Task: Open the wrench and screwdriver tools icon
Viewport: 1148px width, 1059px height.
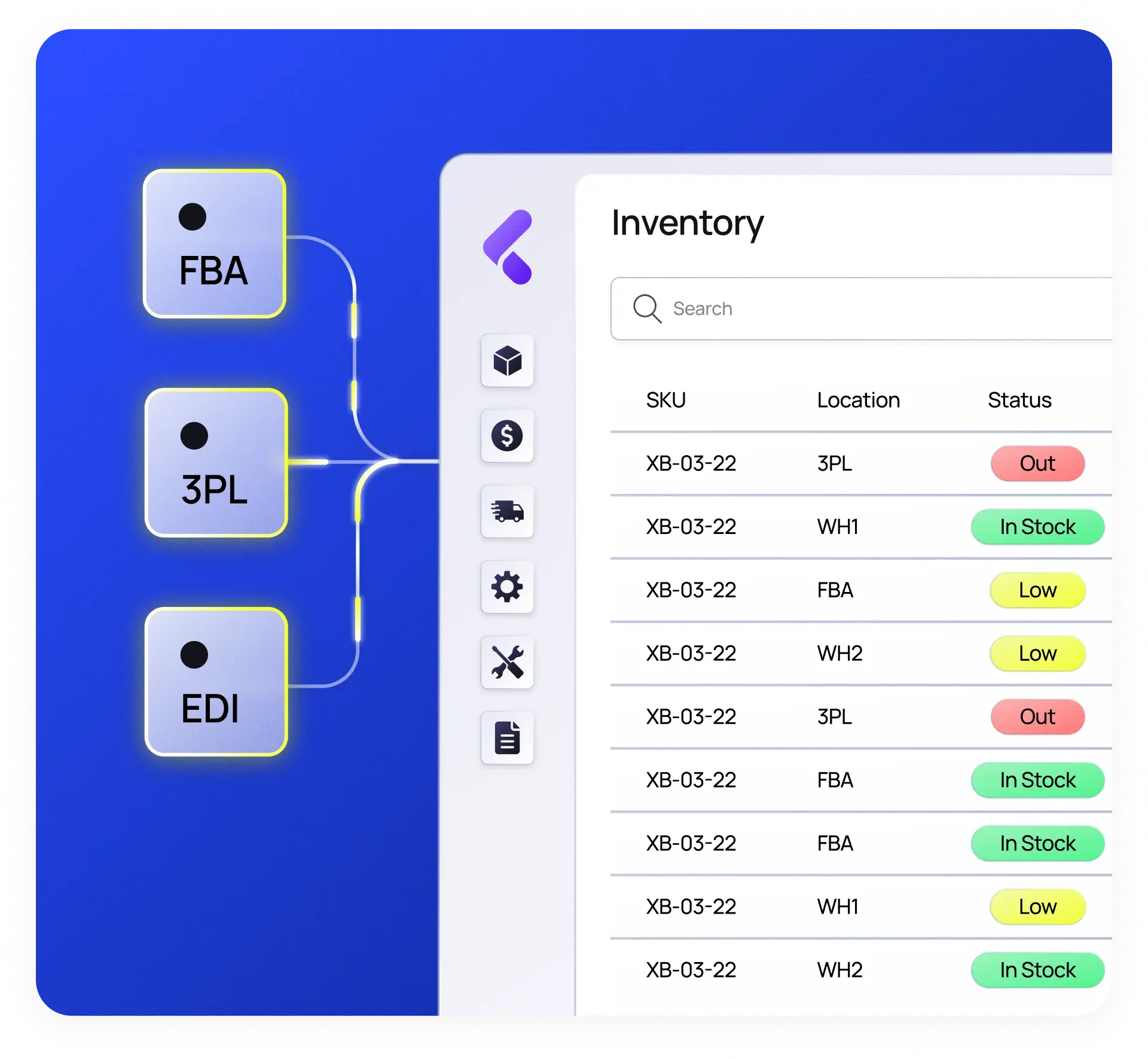Action: coord(507,662)
